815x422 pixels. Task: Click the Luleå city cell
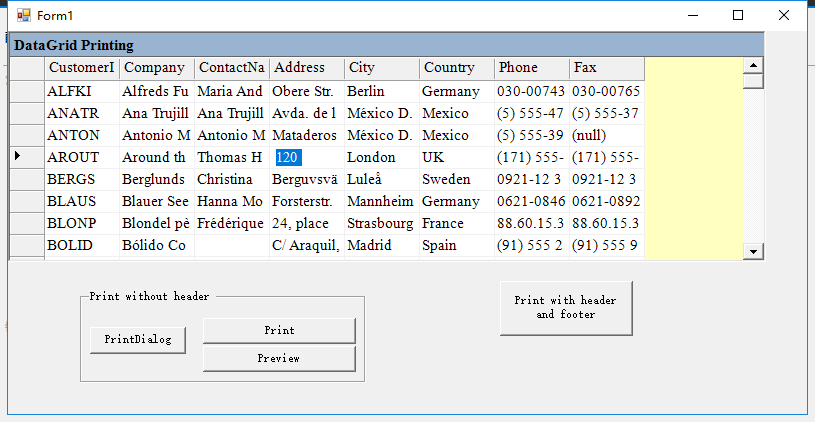click(382, 179)
